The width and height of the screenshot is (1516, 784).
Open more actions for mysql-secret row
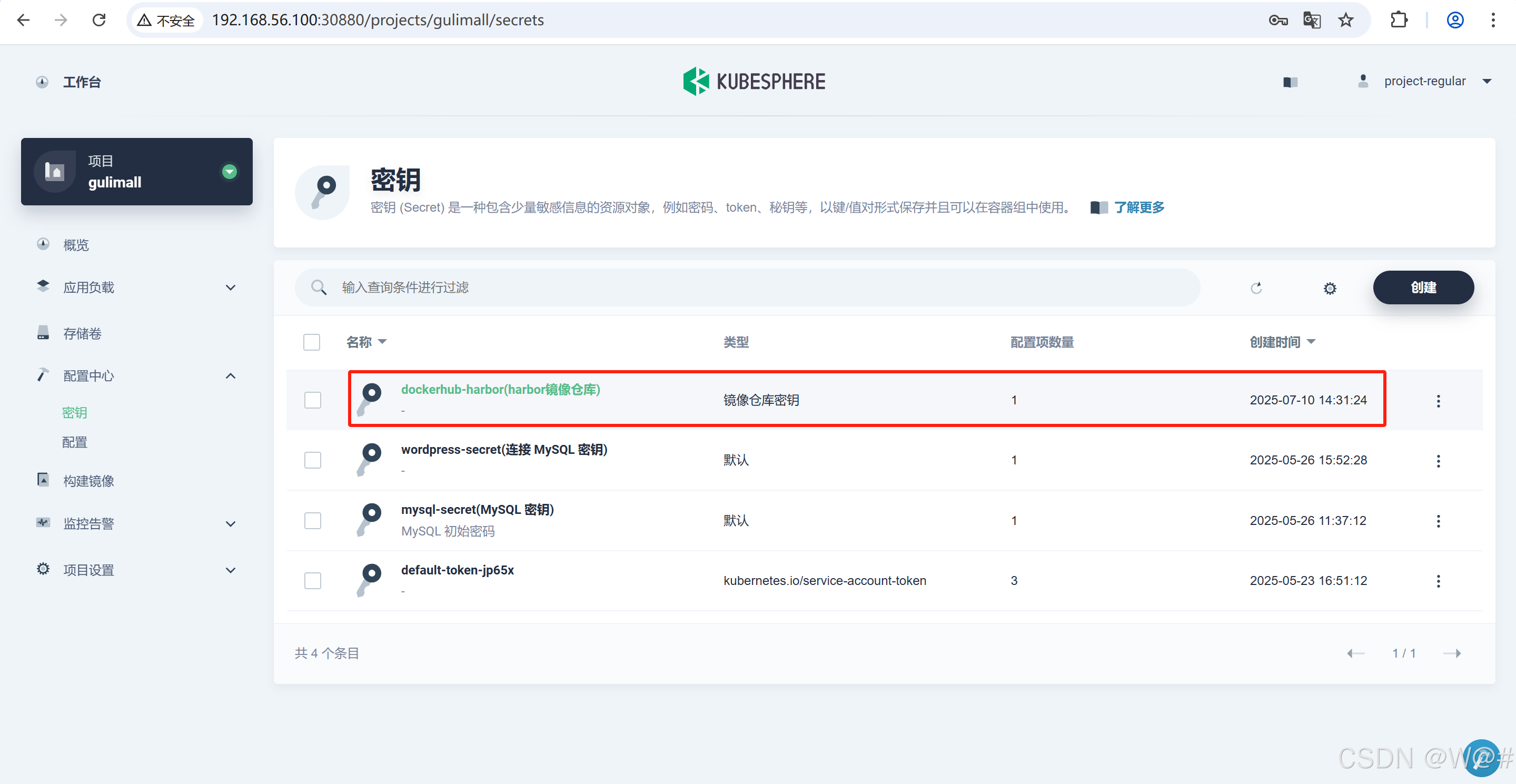[1438, 521]
